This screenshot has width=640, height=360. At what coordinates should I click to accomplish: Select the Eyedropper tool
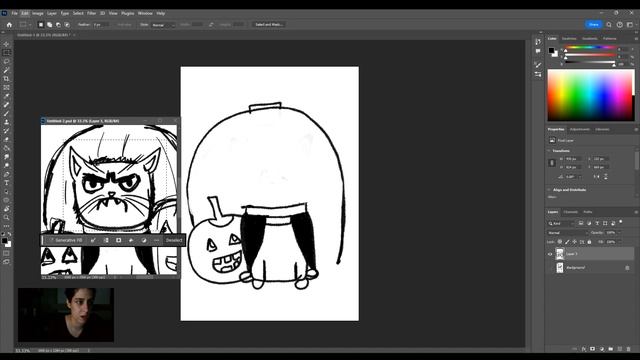coord(6,96)
